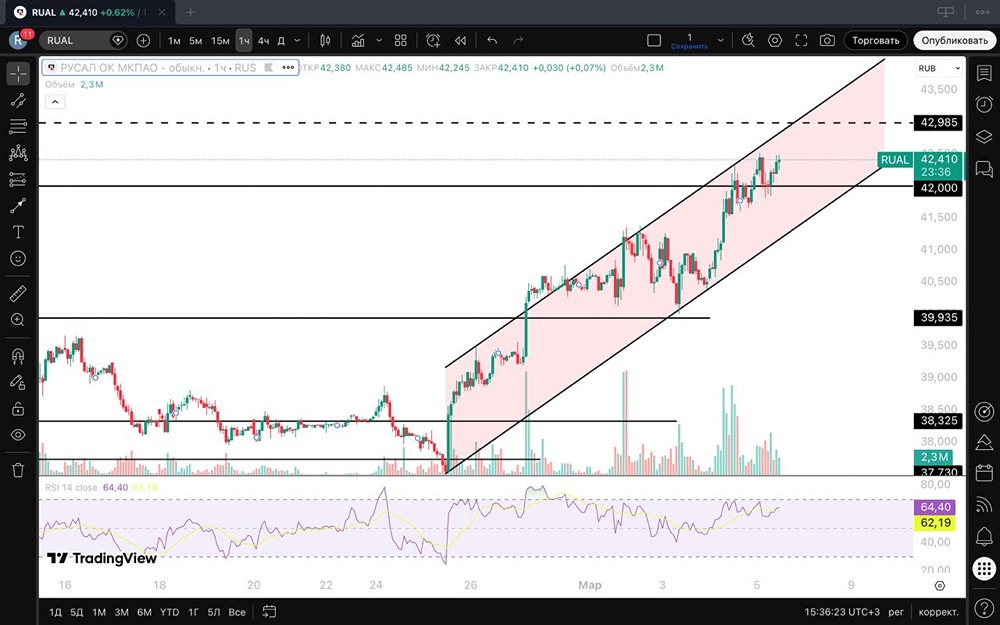Open the help center question icon
Viewport: 1000px width, 625px height.
click(983, 608)
